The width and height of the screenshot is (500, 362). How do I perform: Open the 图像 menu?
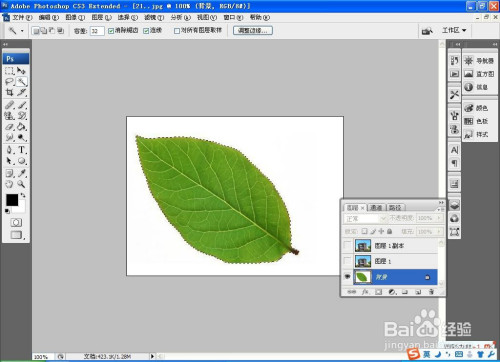click(75, 17)
